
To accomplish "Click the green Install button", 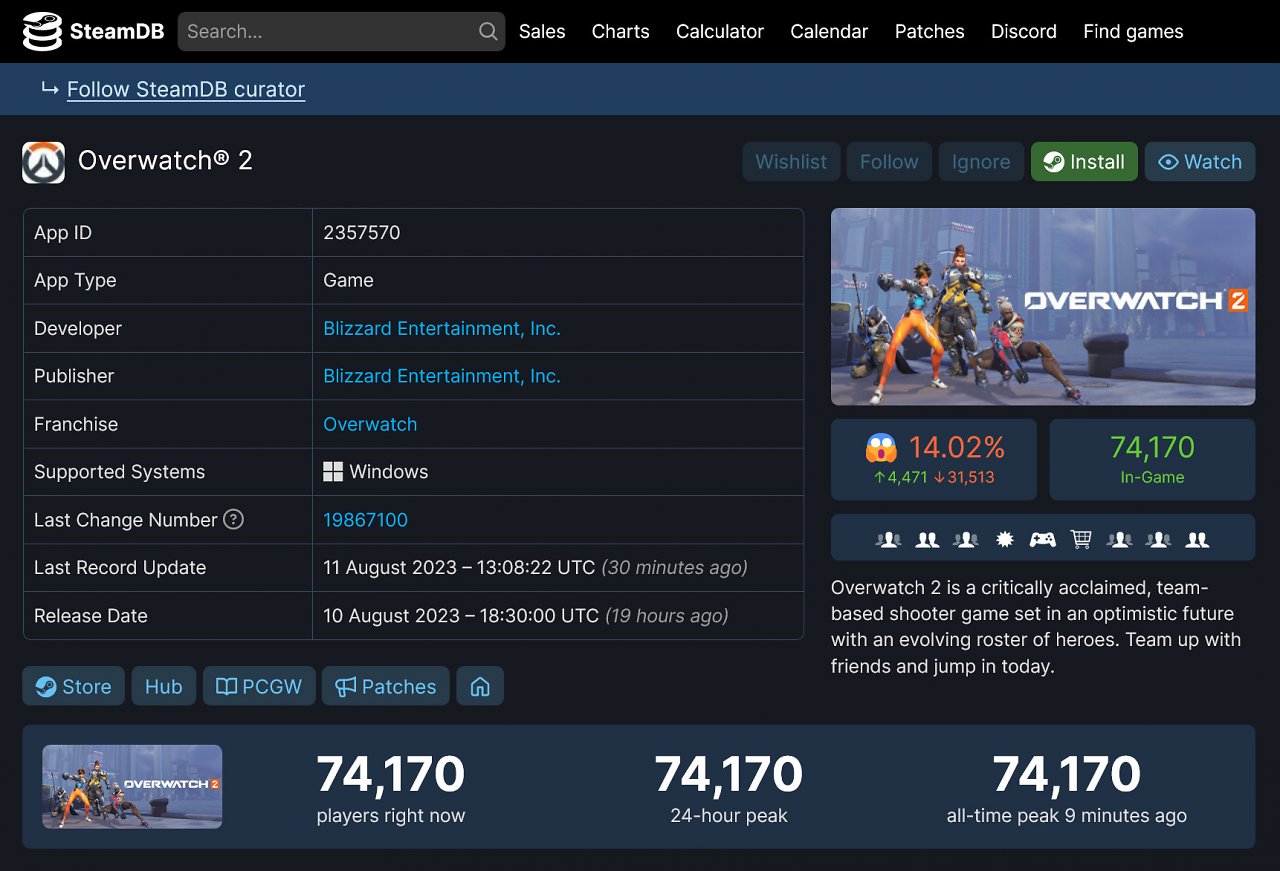I will [x=1084, y=162].
